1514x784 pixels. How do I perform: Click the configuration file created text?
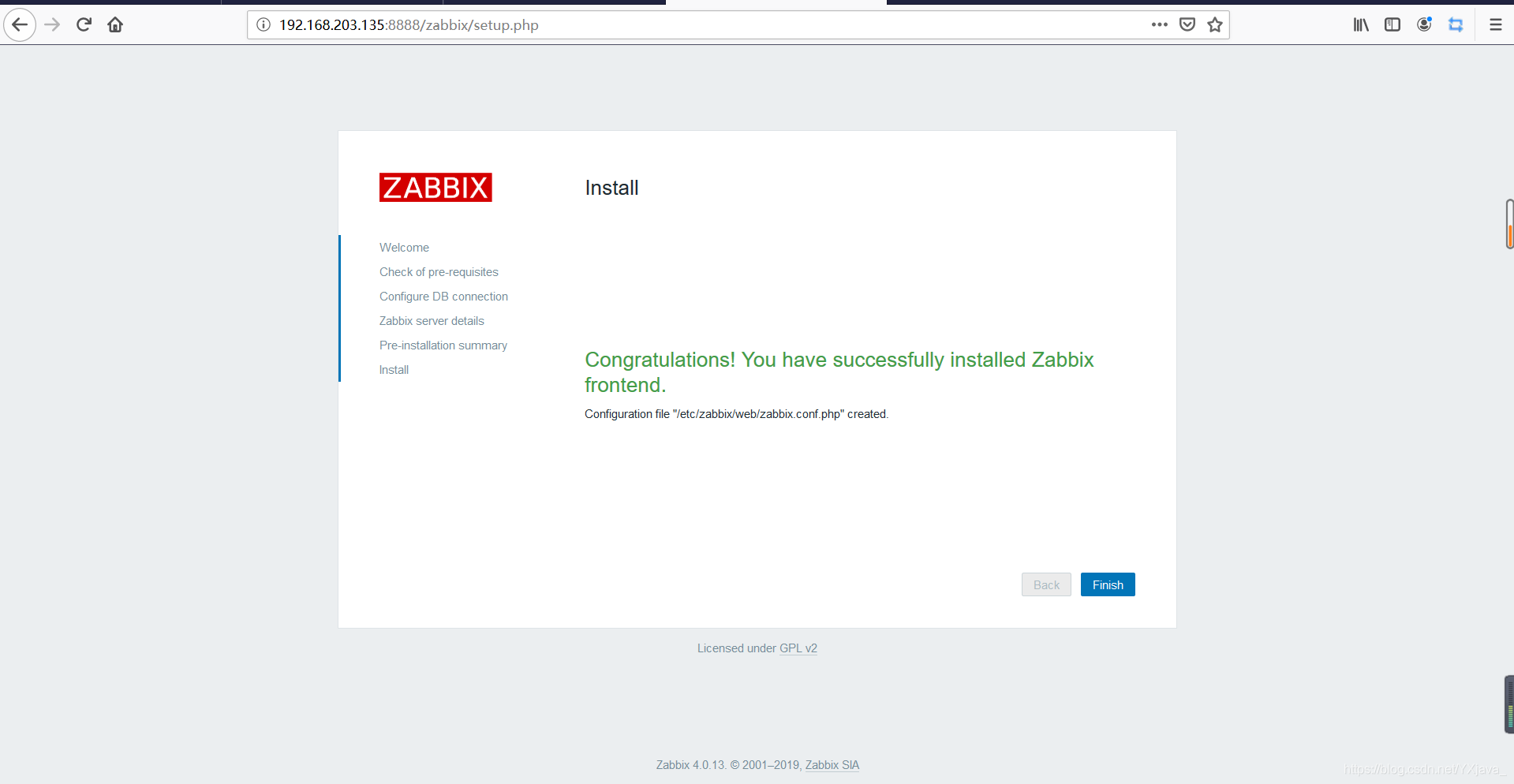[736, 414]
